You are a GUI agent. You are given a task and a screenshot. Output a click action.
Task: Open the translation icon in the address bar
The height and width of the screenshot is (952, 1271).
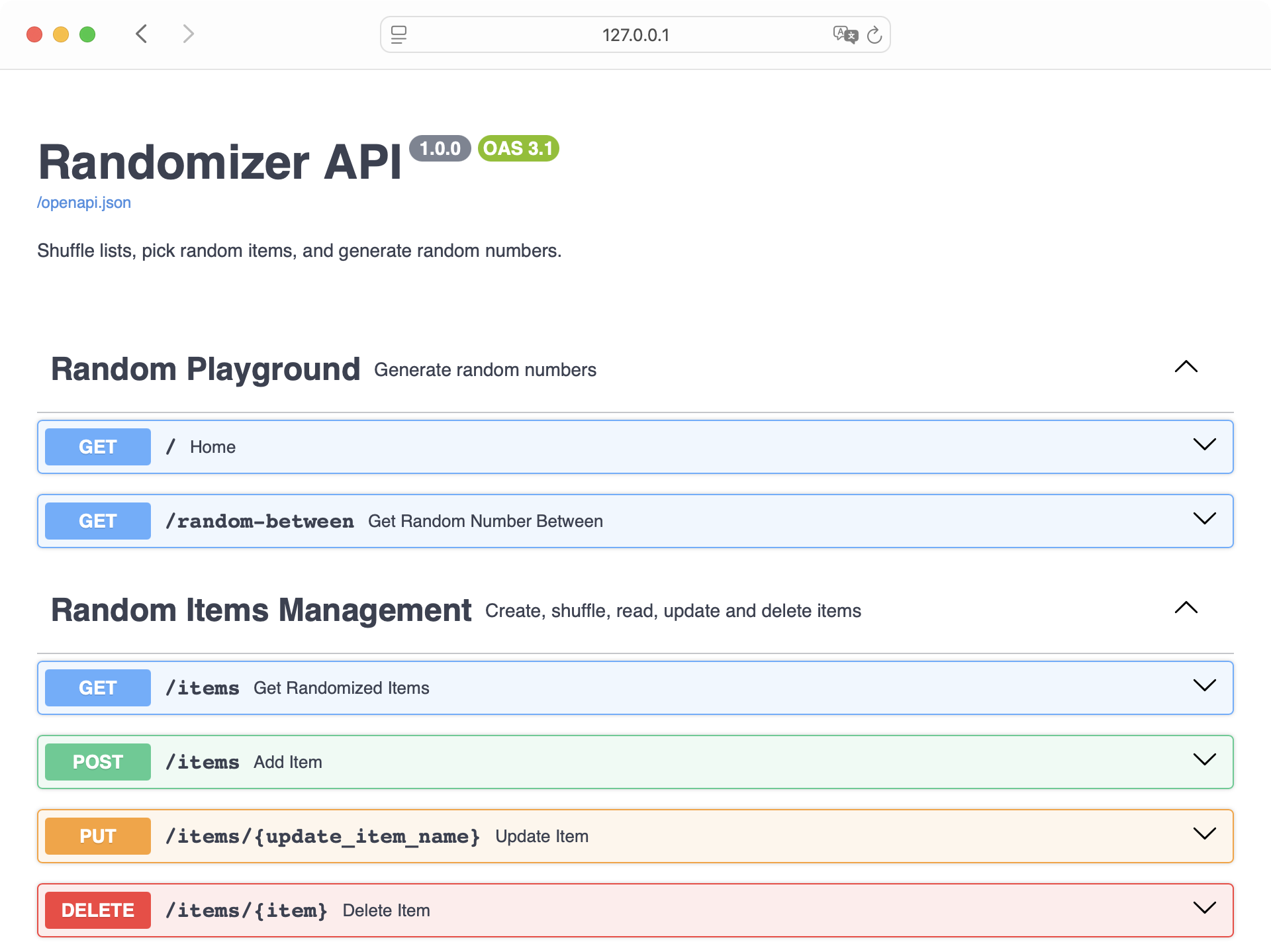[845, 35]
